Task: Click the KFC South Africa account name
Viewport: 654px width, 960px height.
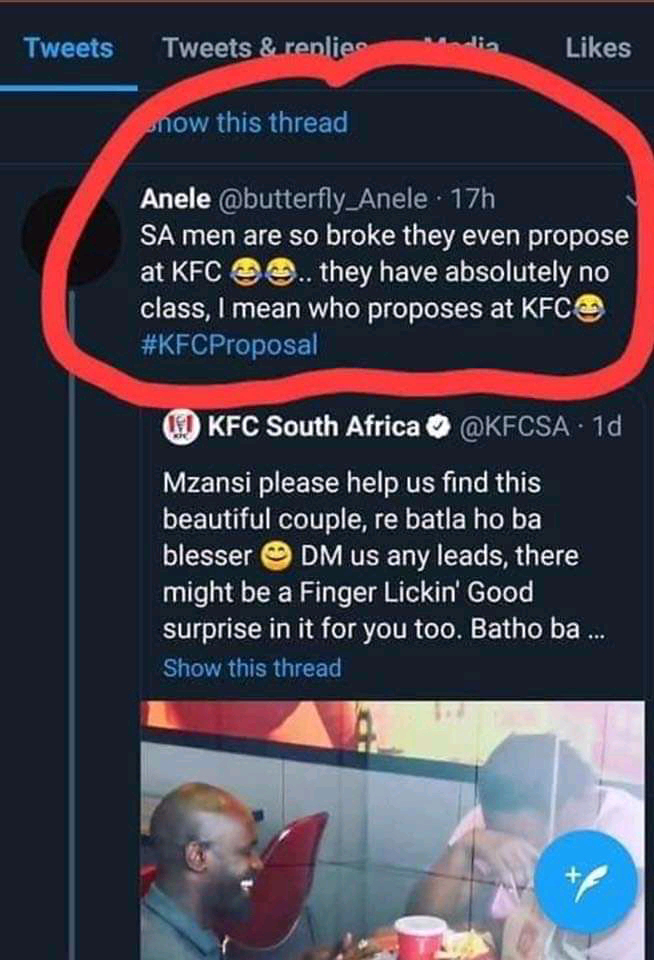Action: click(x=314, y=427)
